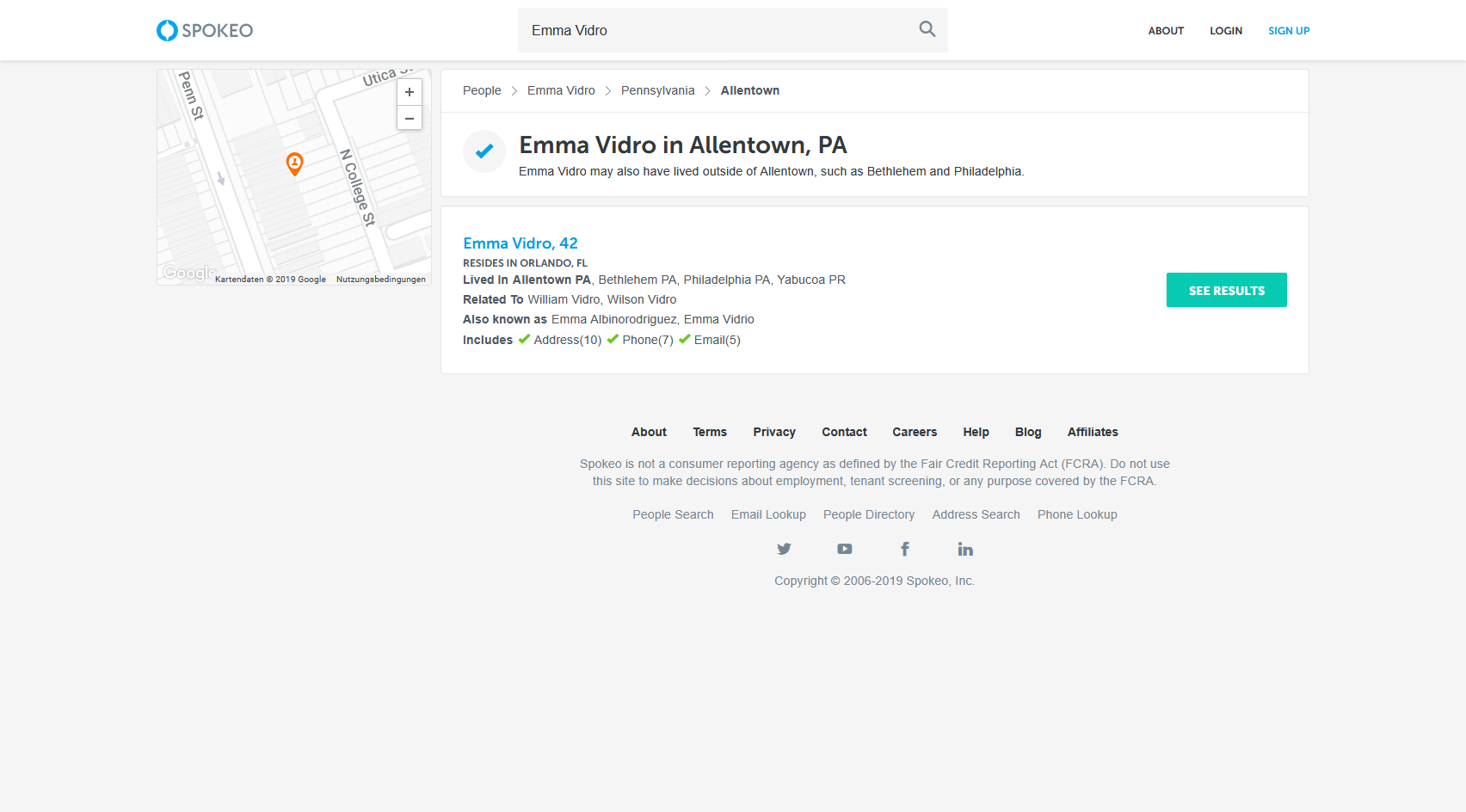The height and width of the screenshot is (812, 1466).
Task: Click 'Email(5)' in Includes row
Action: pyautogui.click(x=718, y=340)
